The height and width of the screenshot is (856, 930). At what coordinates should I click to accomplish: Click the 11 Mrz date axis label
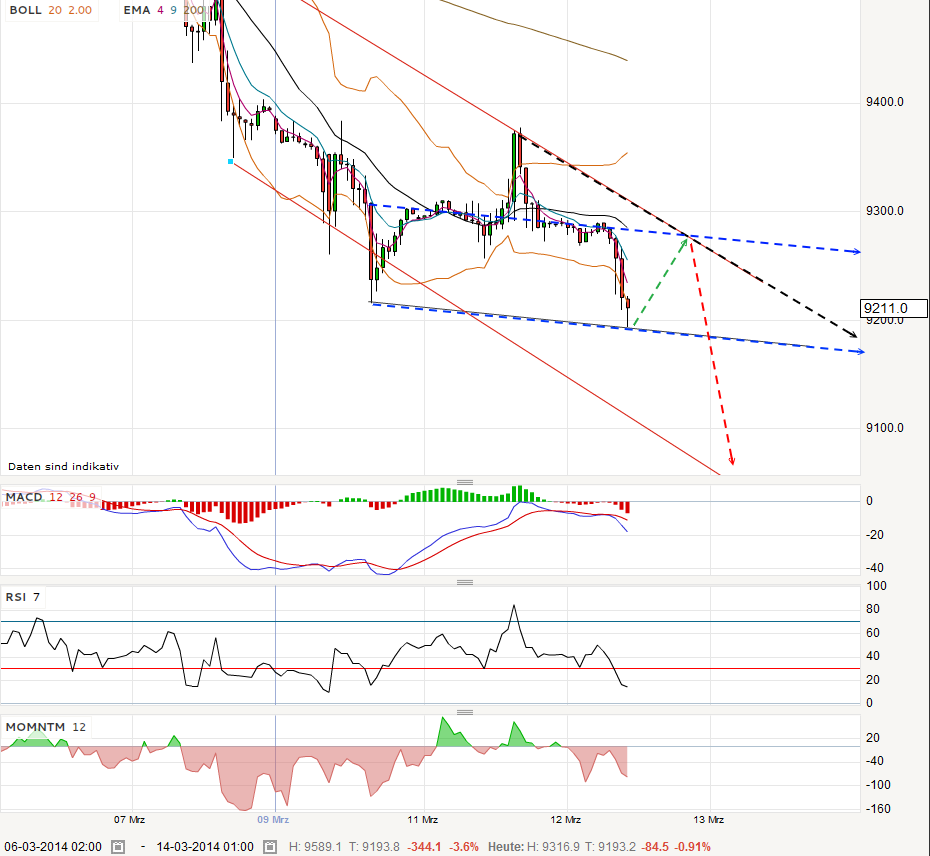422,820
